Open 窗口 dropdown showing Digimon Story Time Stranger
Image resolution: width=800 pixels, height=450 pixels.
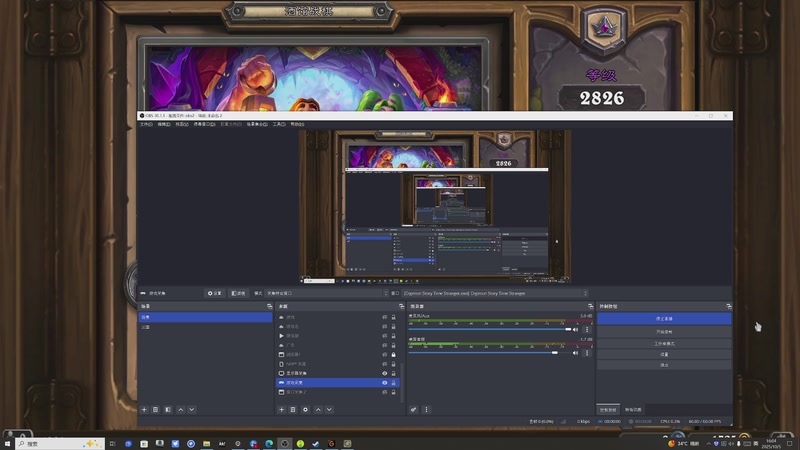[495, 293]
